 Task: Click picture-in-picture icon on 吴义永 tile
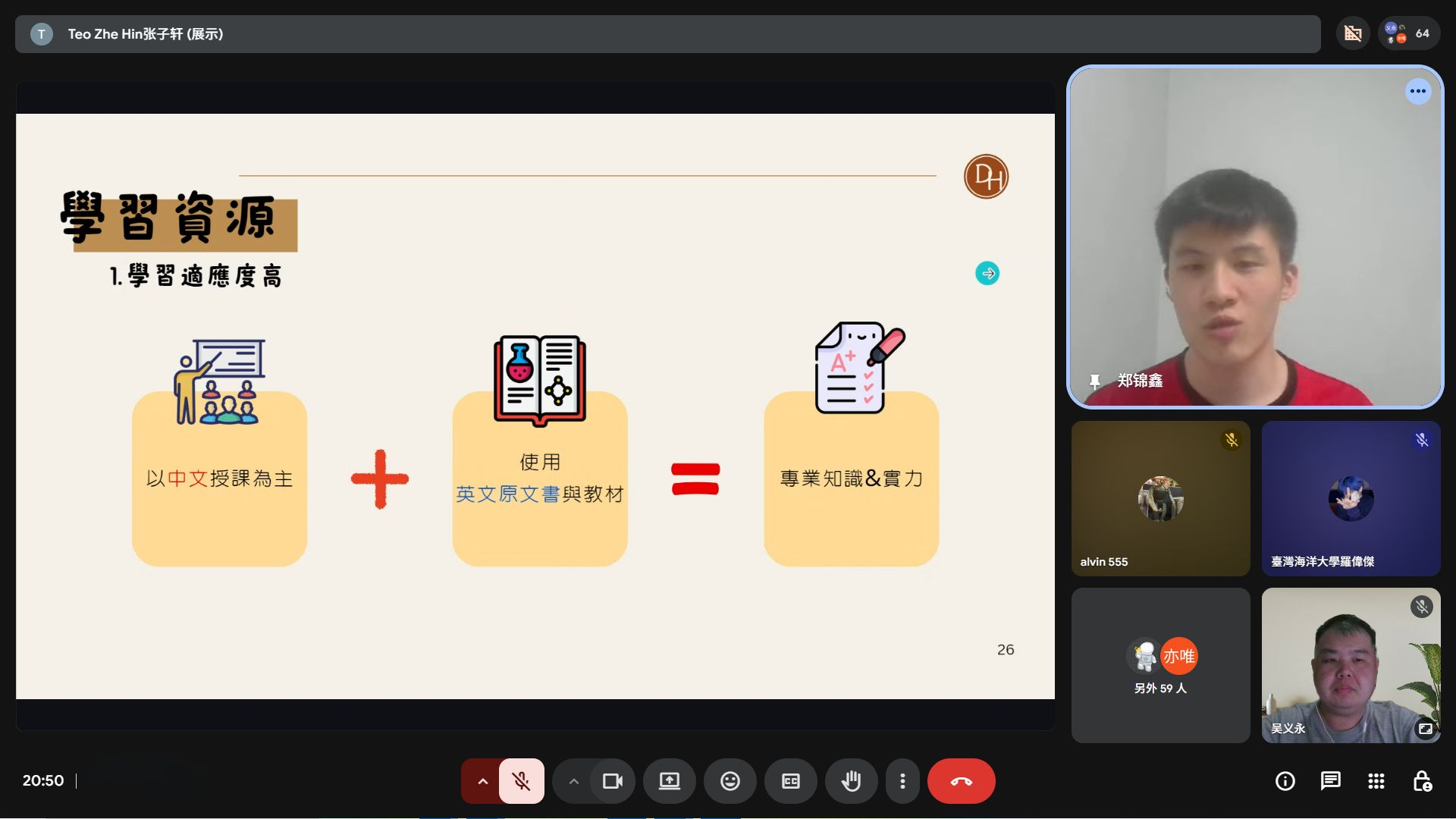[x=1425, y=728]
